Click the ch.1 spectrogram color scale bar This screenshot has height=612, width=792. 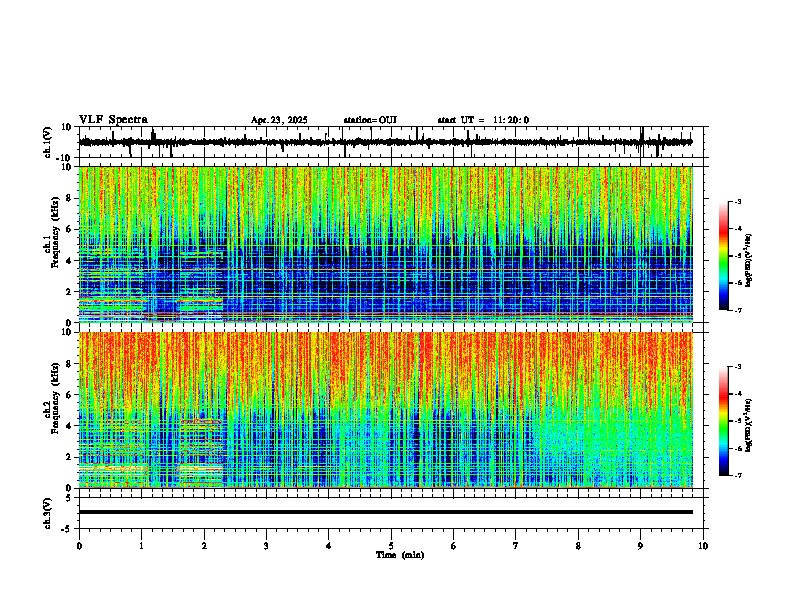[x=724, y=256]
